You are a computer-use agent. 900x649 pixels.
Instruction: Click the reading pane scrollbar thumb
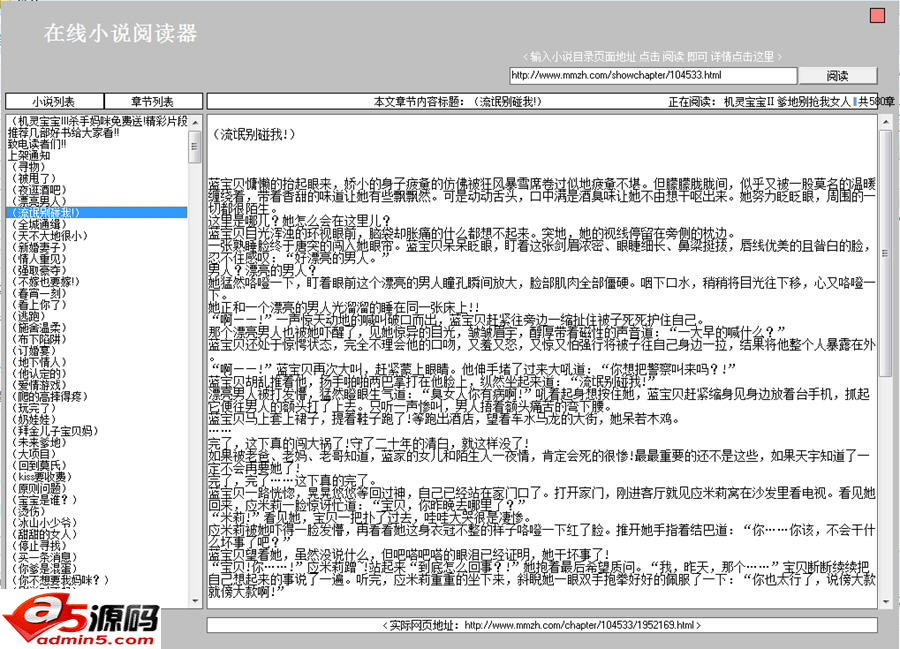click(885, 254)
